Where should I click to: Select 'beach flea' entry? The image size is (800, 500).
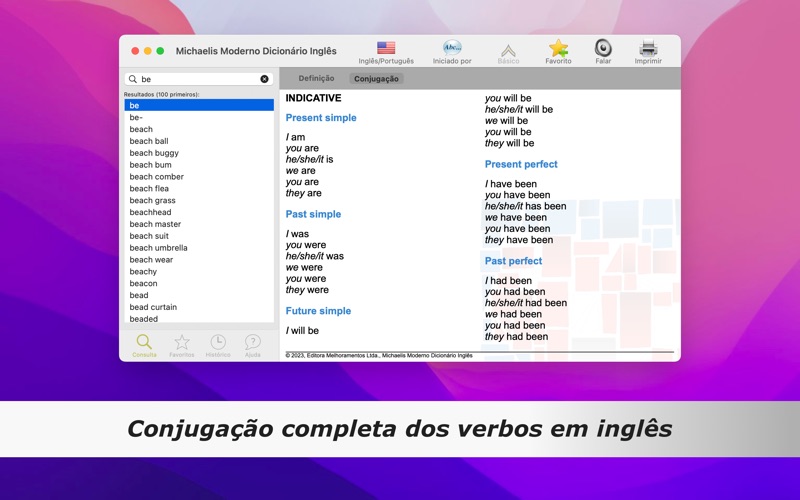(x=199, y=188)
